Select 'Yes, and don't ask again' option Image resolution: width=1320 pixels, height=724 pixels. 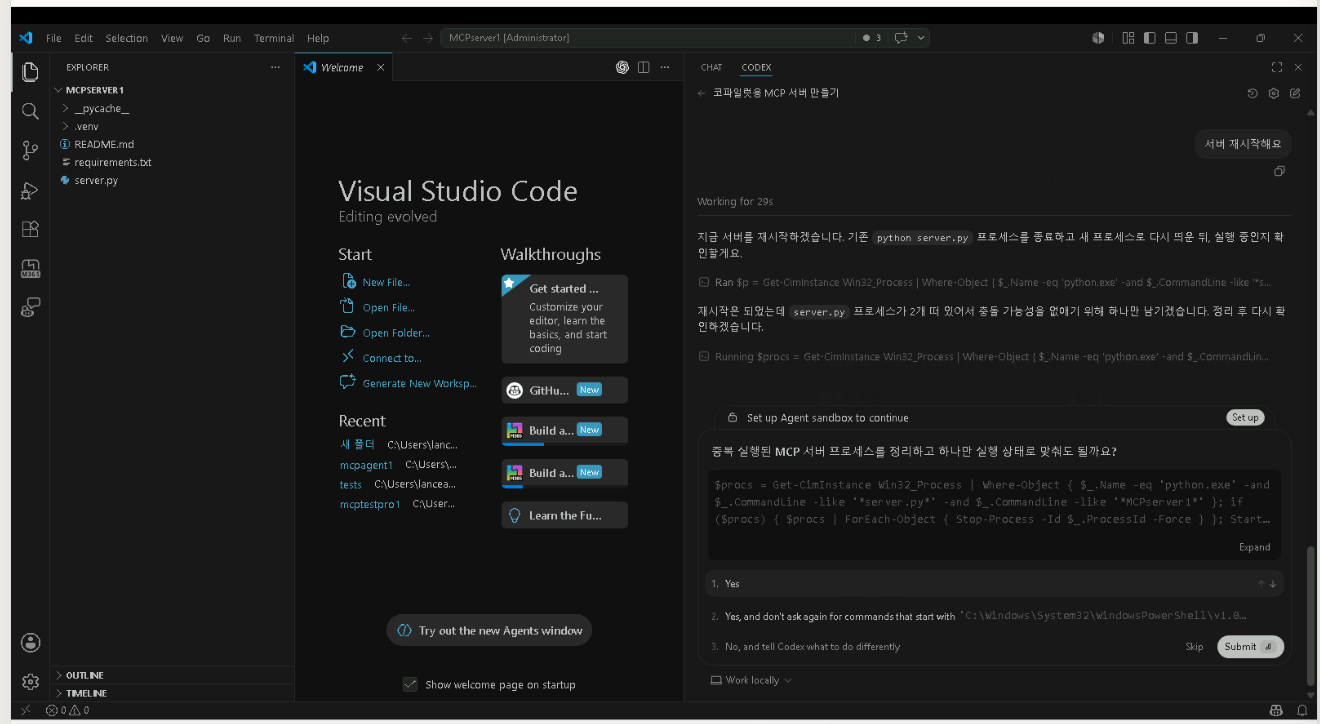[x=995, y=616]
